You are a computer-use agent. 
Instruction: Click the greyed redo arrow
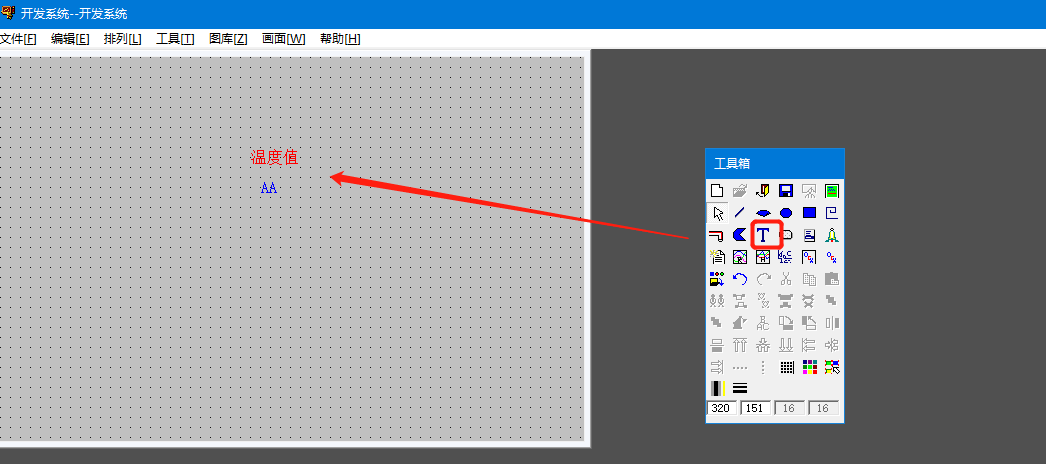coord(762,279)
